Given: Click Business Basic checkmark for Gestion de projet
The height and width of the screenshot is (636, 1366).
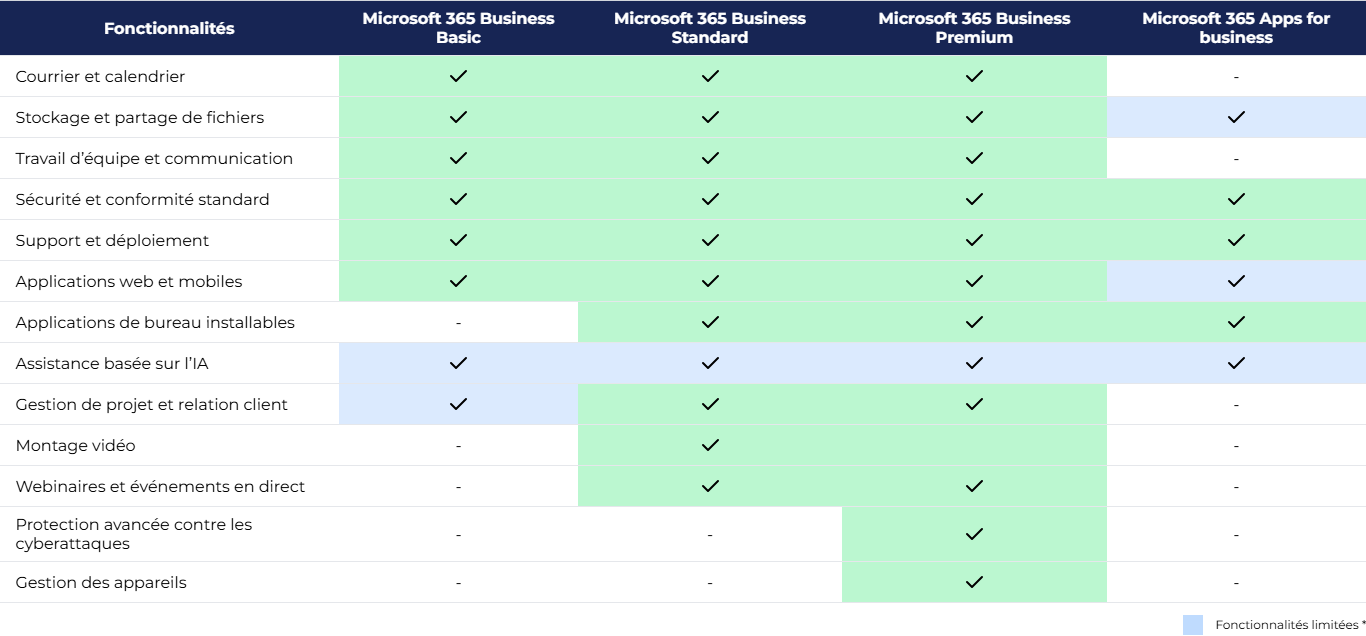Looking at the screenshot, I should 458,404.
